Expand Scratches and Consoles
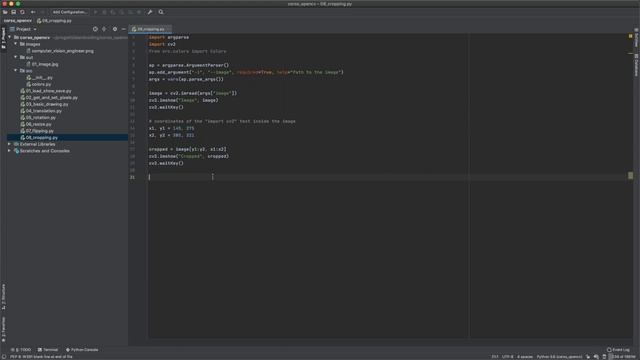The image size is (640, 360). coord(9,151)
